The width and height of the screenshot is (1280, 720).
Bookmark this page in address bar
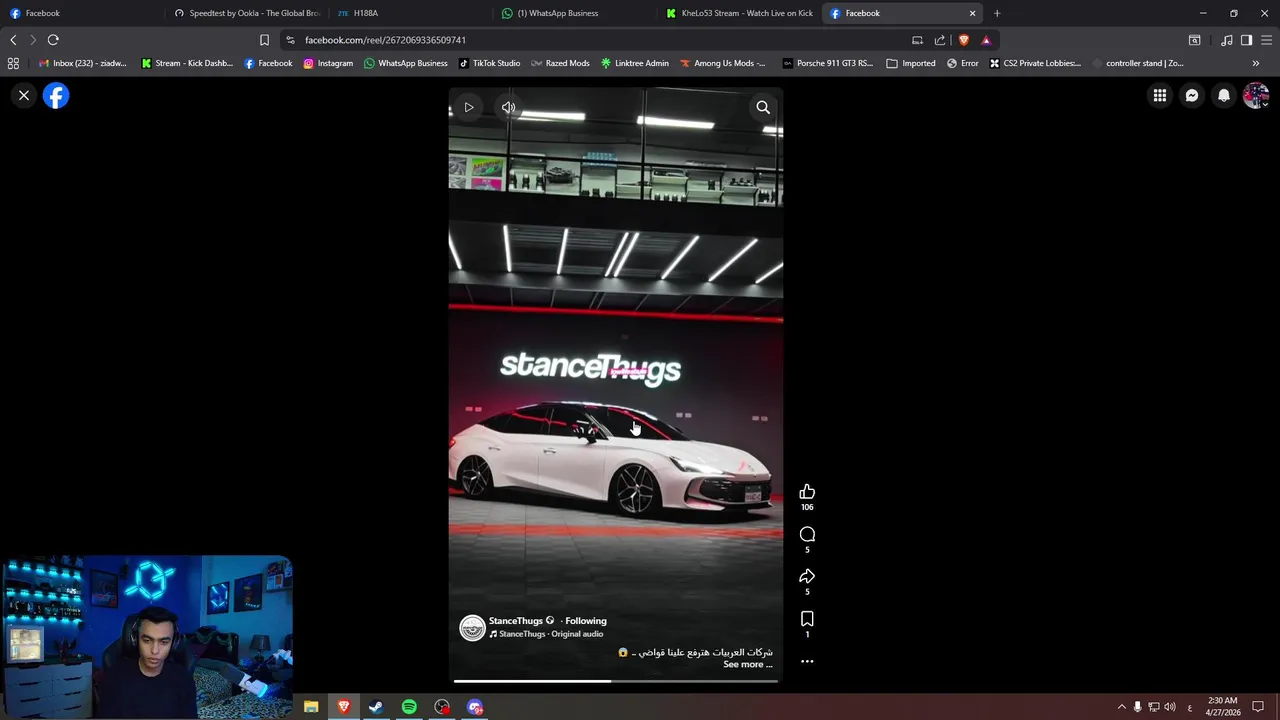point(264,40)
